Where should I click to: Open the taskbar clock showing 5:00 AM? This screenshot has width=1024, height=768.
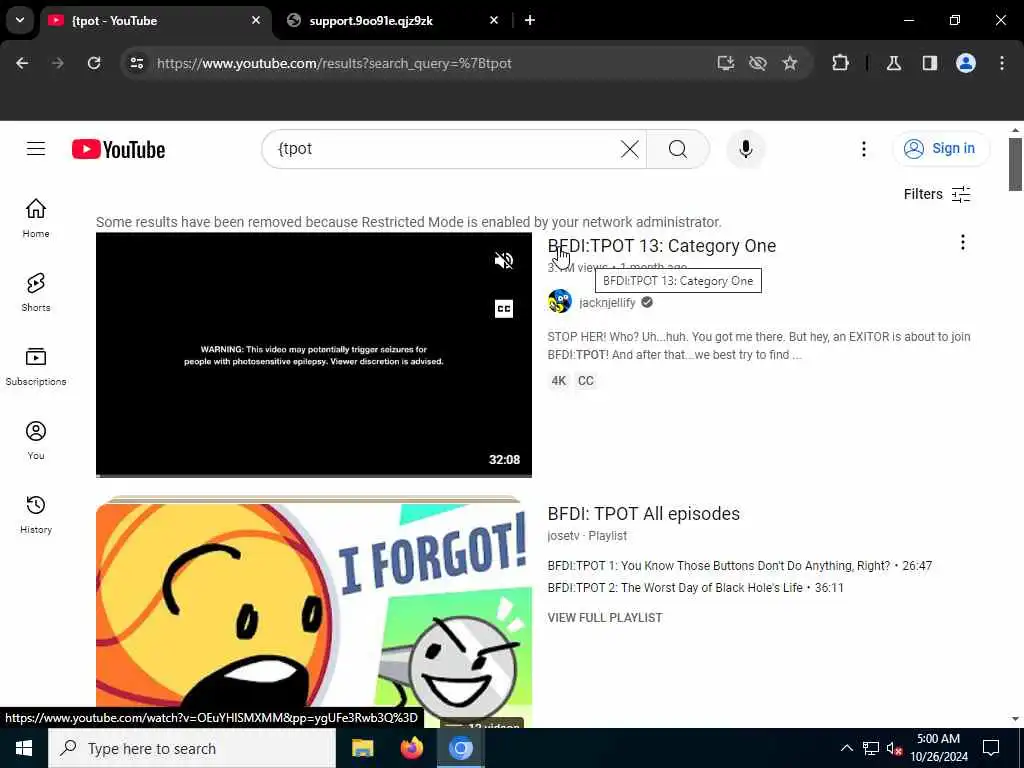click(938, 748)
